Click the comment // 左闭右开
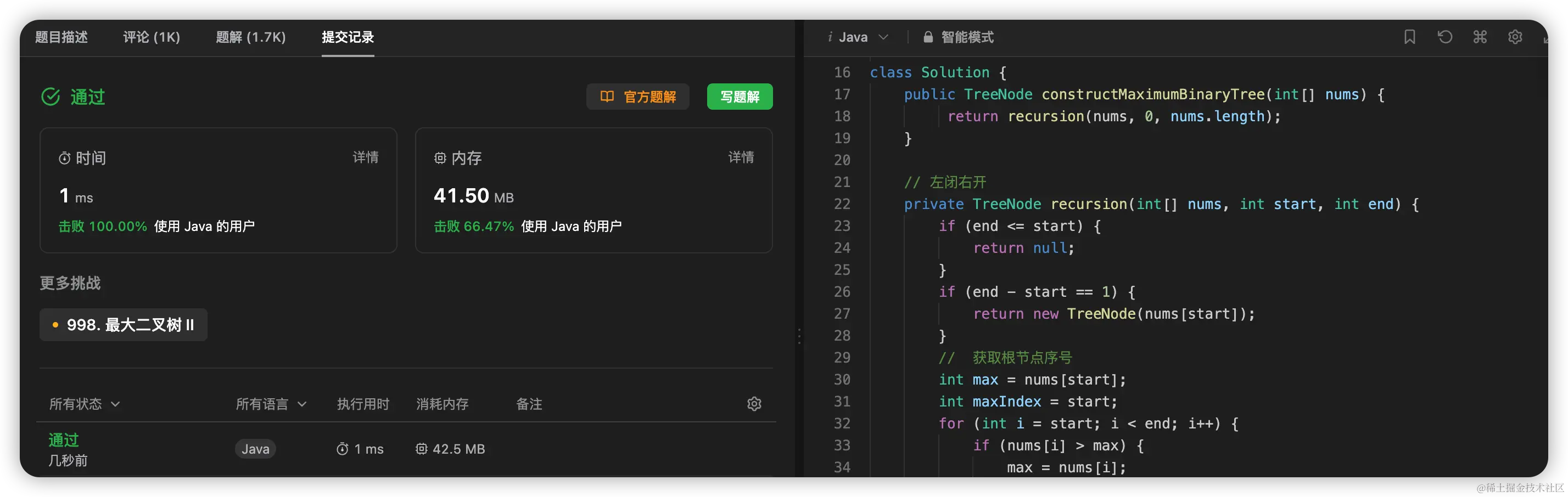Viewport: 1568px width, 497px height. [945, 182]
